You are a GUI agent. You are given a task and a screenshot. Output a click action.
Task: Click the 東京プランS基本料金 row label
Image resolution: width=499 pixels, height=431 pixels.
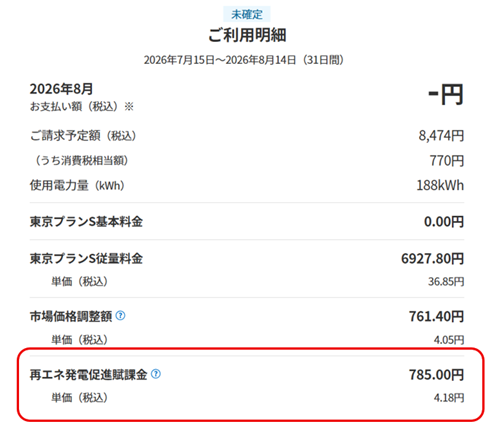pyautogui.click(x=86, y=222)
